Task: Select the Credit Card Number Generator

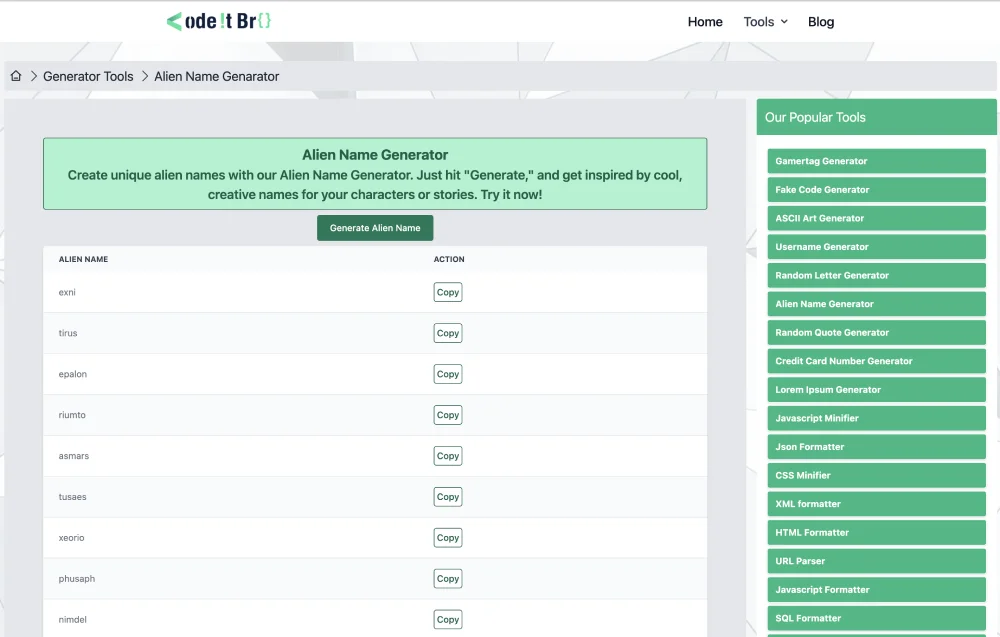Action: [x=876, y=361]
